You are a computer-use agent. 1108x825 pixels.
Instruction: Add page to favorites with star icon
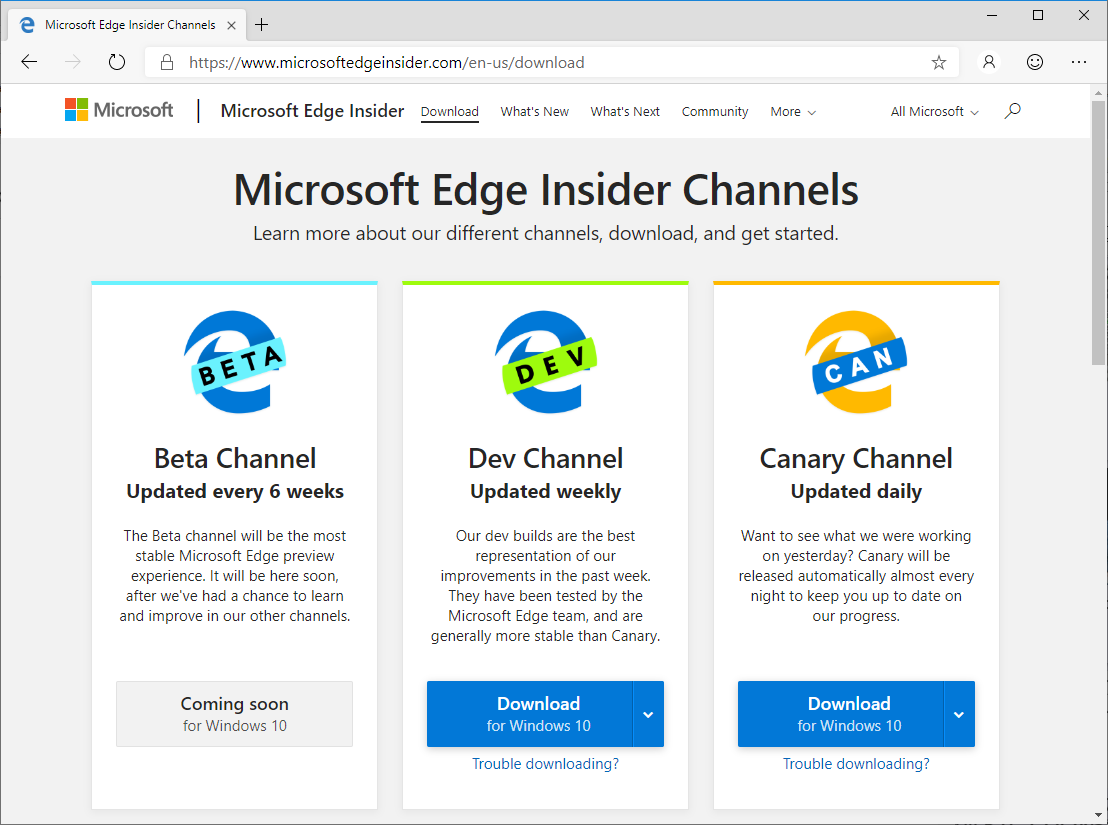click(x=938, y=62)
